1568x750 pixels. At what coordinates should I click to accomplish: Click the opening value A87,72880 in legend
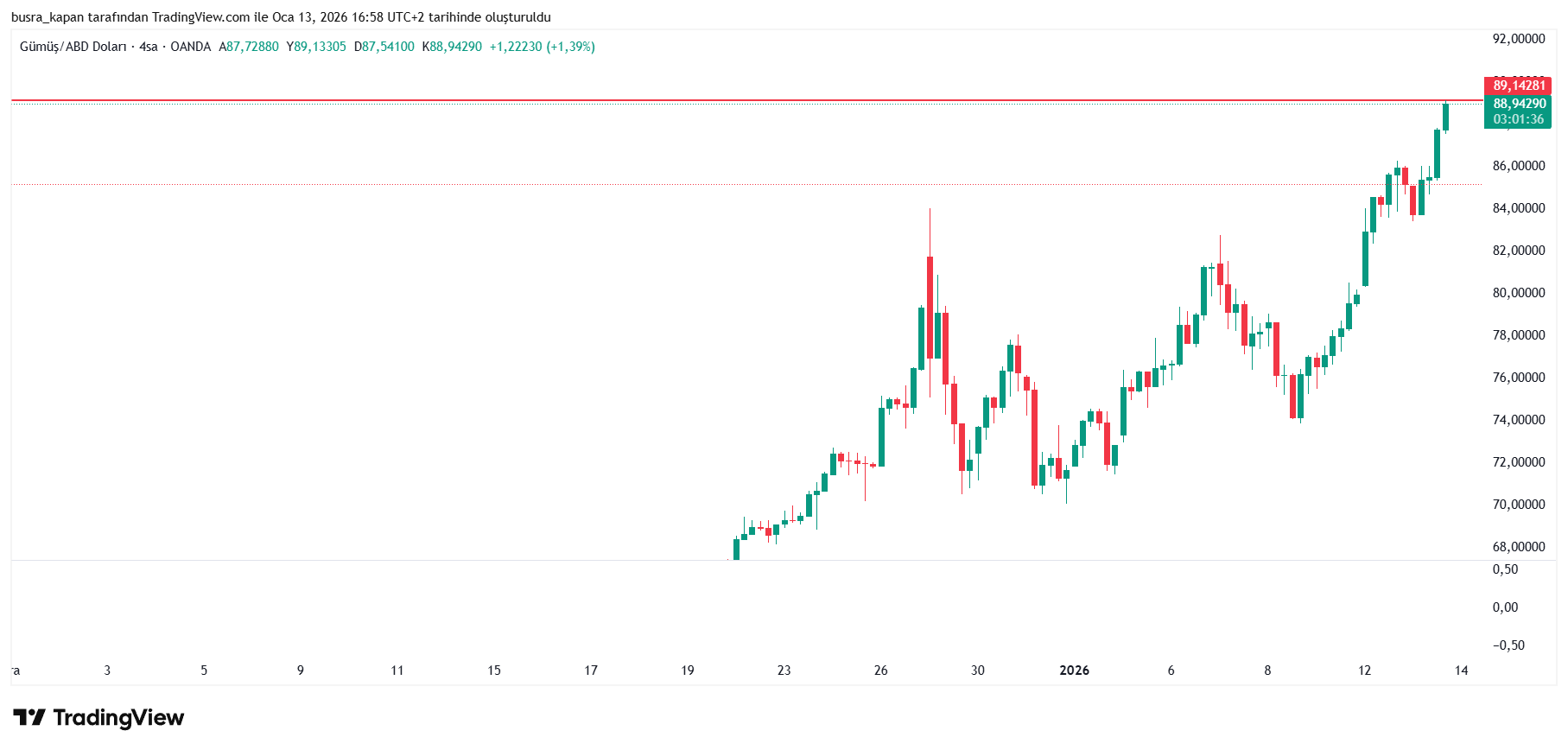249,47
